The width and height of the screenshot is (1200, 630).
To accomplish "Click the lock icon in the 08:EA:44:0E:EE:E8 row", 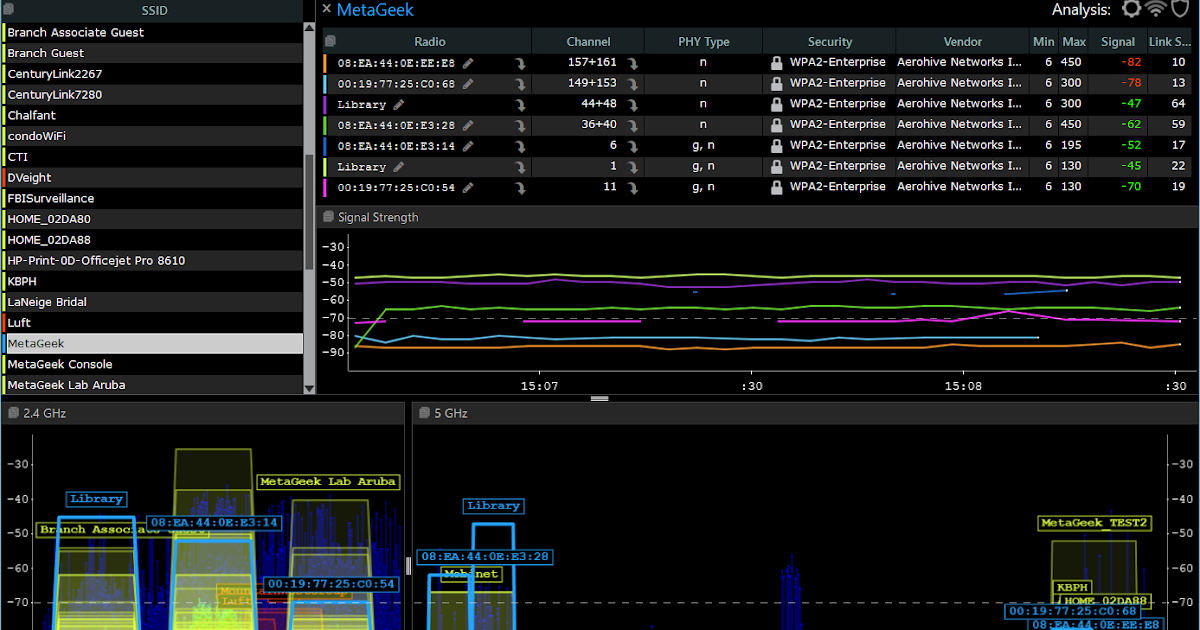I will (x=776, y=62).
